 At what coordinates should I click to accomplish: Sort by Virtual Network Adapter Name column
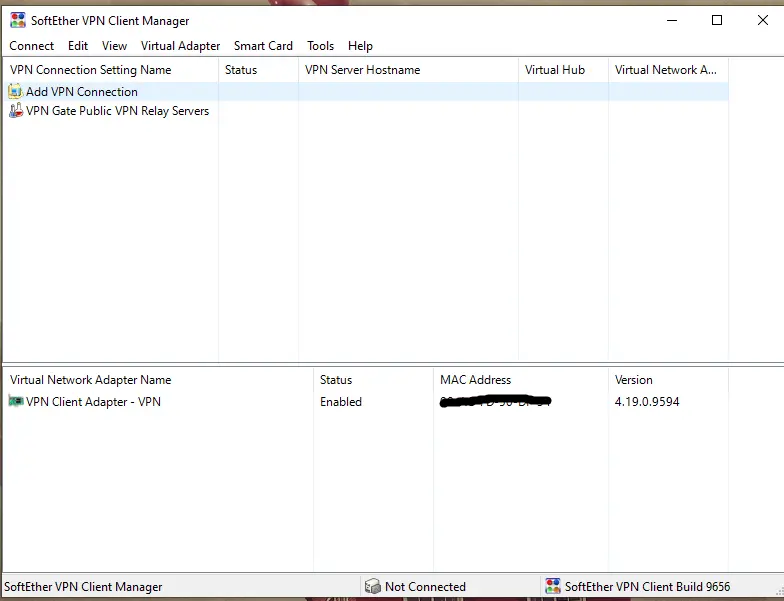(158, 380)
